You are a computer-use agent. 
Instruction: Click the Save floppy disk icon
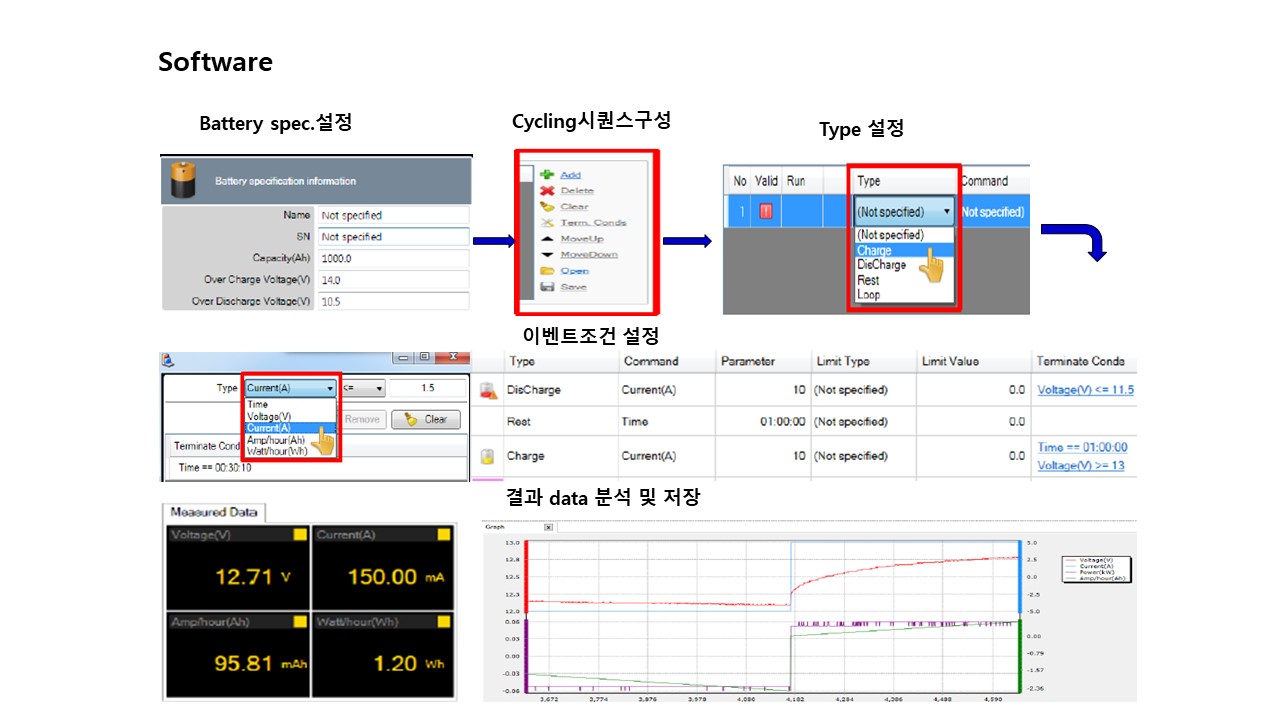pos(546,286)
